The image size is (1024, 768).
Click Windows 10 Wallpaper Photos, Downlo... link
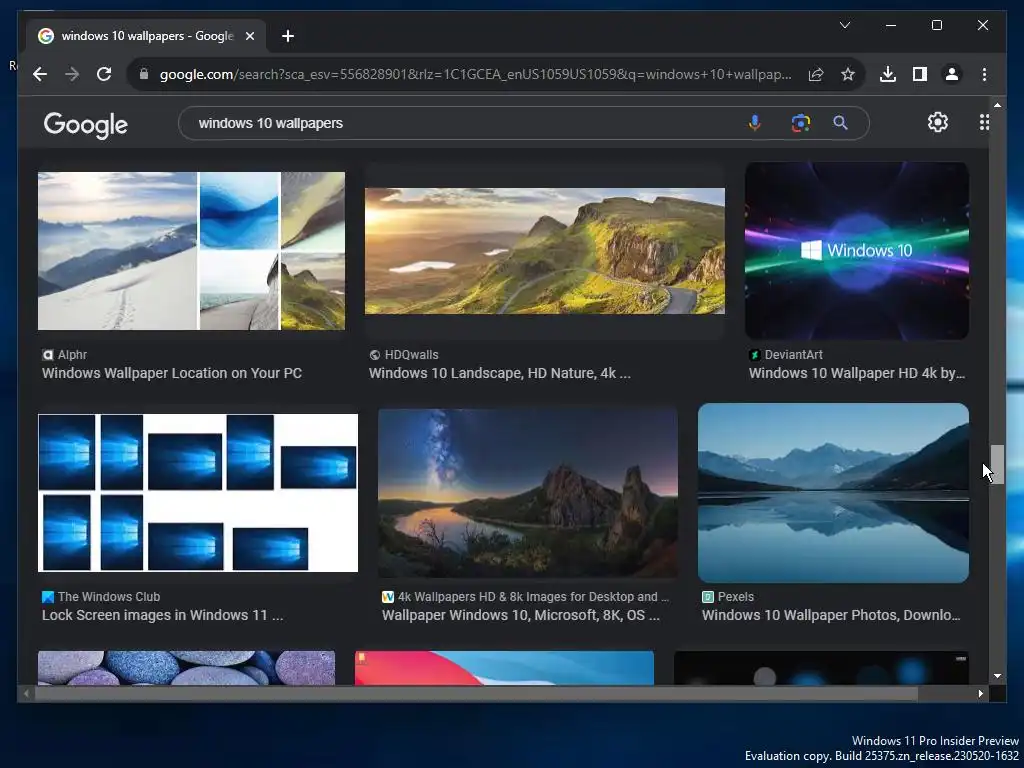831,615
